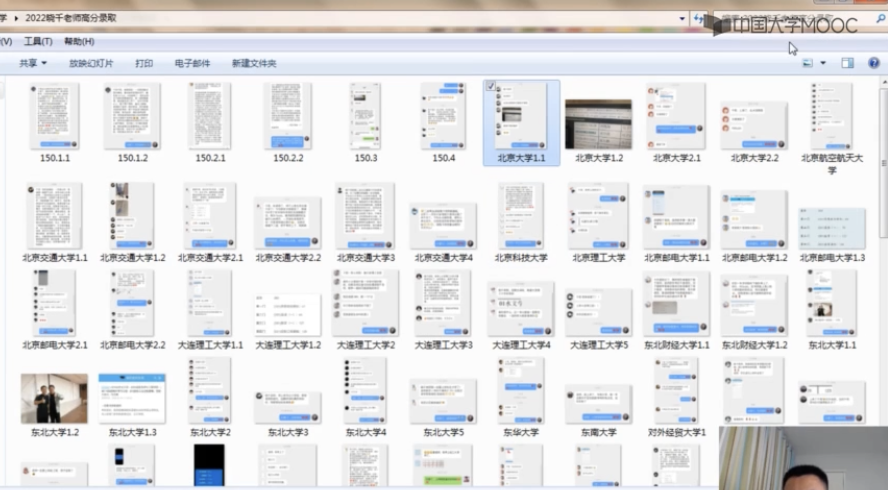Viewport: 888px width, 490px height.
Task: Select the 东北大学5 thumbnail
Action: [443, 402]
